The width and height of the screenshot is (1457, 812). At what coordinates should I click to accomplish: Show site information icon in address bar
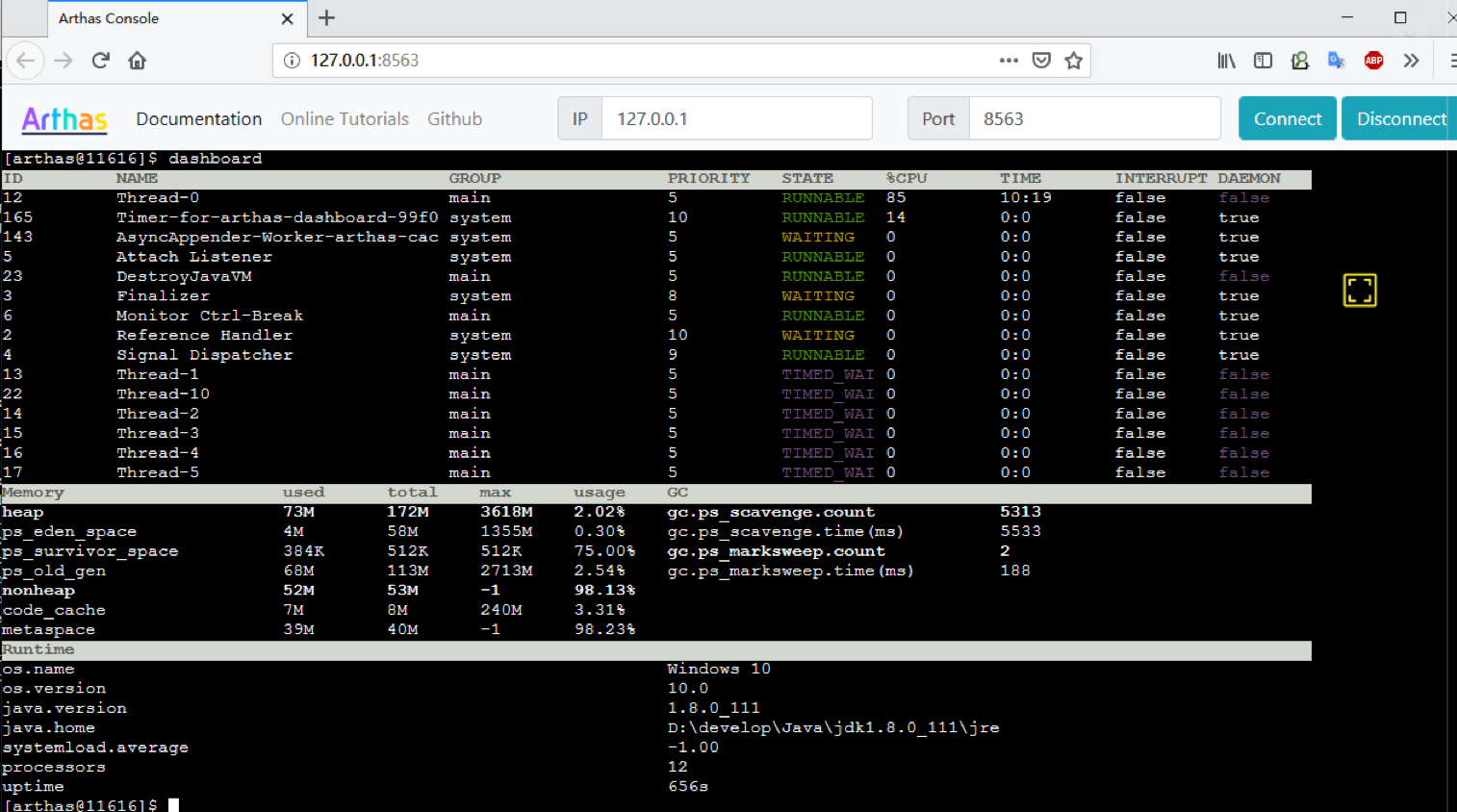[x=292, y=61]
